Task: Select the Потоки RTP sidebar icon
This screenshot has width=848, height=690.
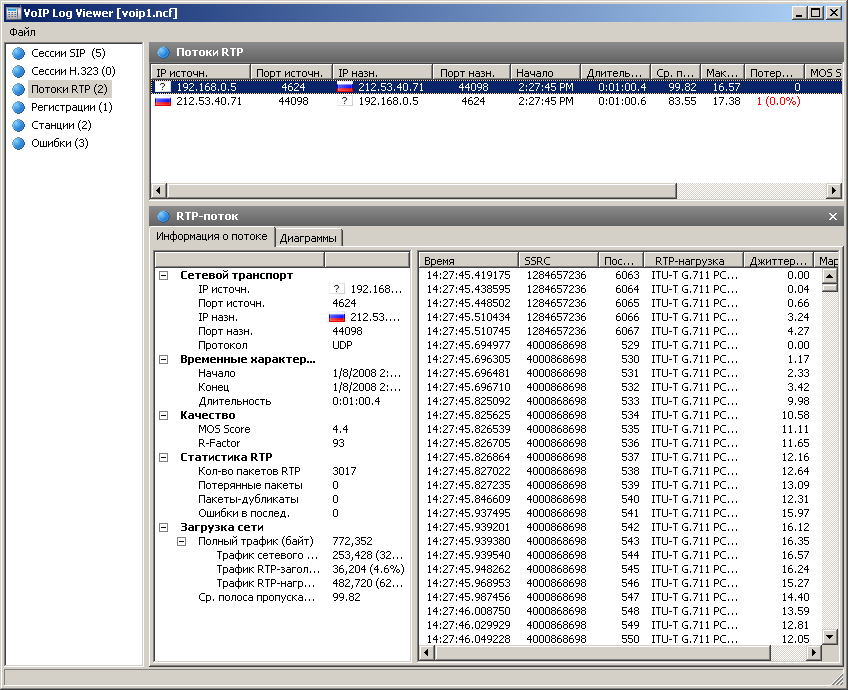Action: (19, 89)
